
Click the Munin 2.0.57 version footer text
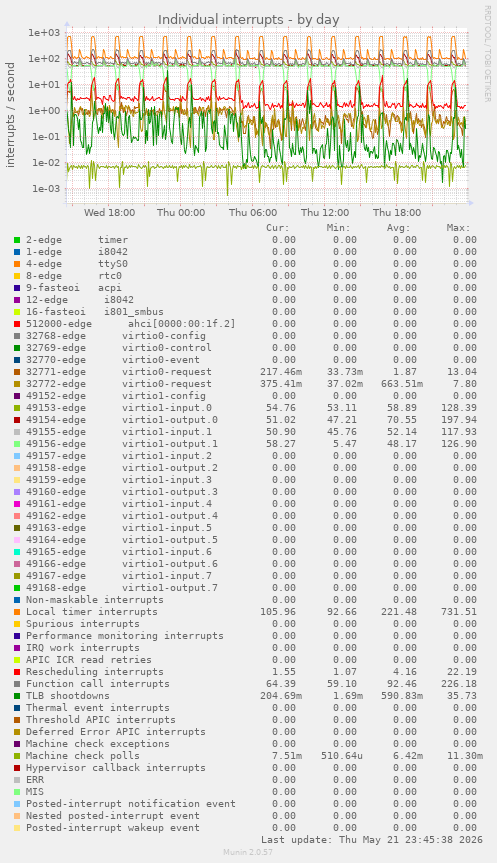[248, 852]
